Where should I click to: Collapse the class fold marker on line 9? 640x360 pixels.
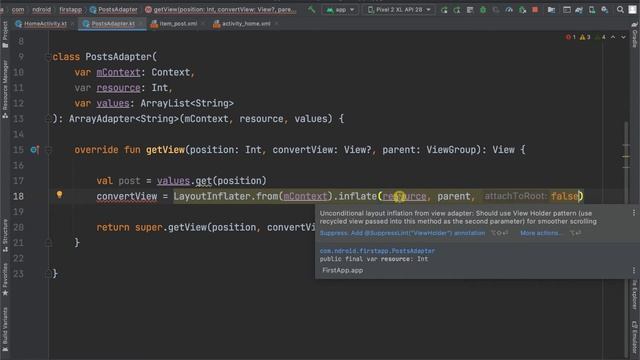[48, 57]
